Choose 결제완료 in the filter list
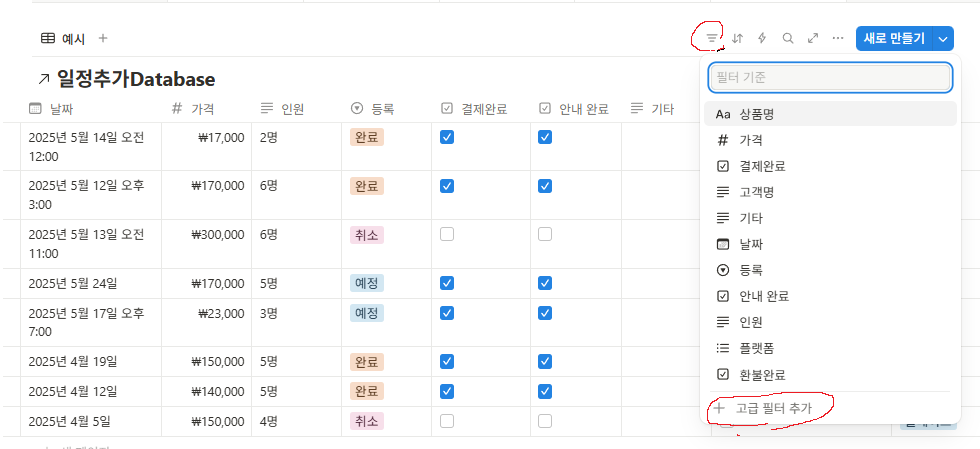The width and height of the screenshot is (980, 449). pos(830,166)
